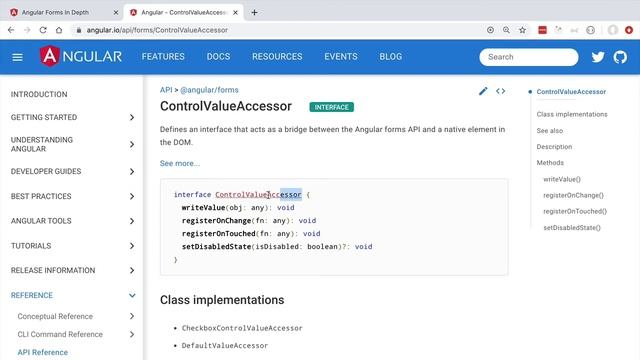The width and height of the screenshot is (640, 360).
Task: Select the Angular - ControlValueAccessor tab
Action: tap(184, 13)
